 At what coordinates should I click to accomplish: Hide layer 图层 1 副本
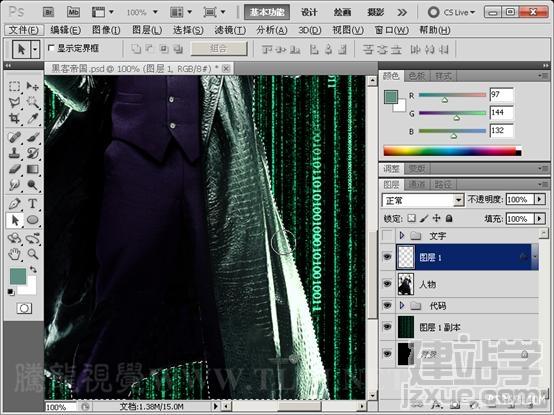point(387,327)
